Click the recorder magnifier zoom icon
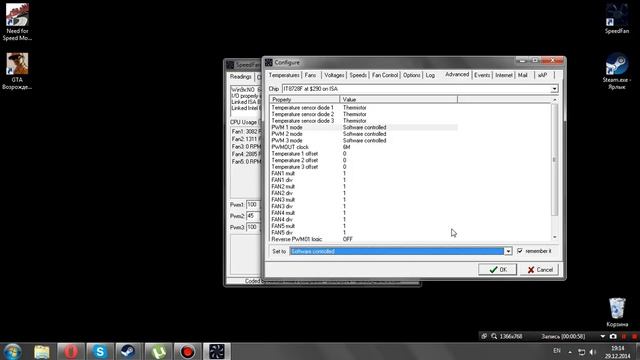This screenshot has height=360, width=640. coord(494,336)
